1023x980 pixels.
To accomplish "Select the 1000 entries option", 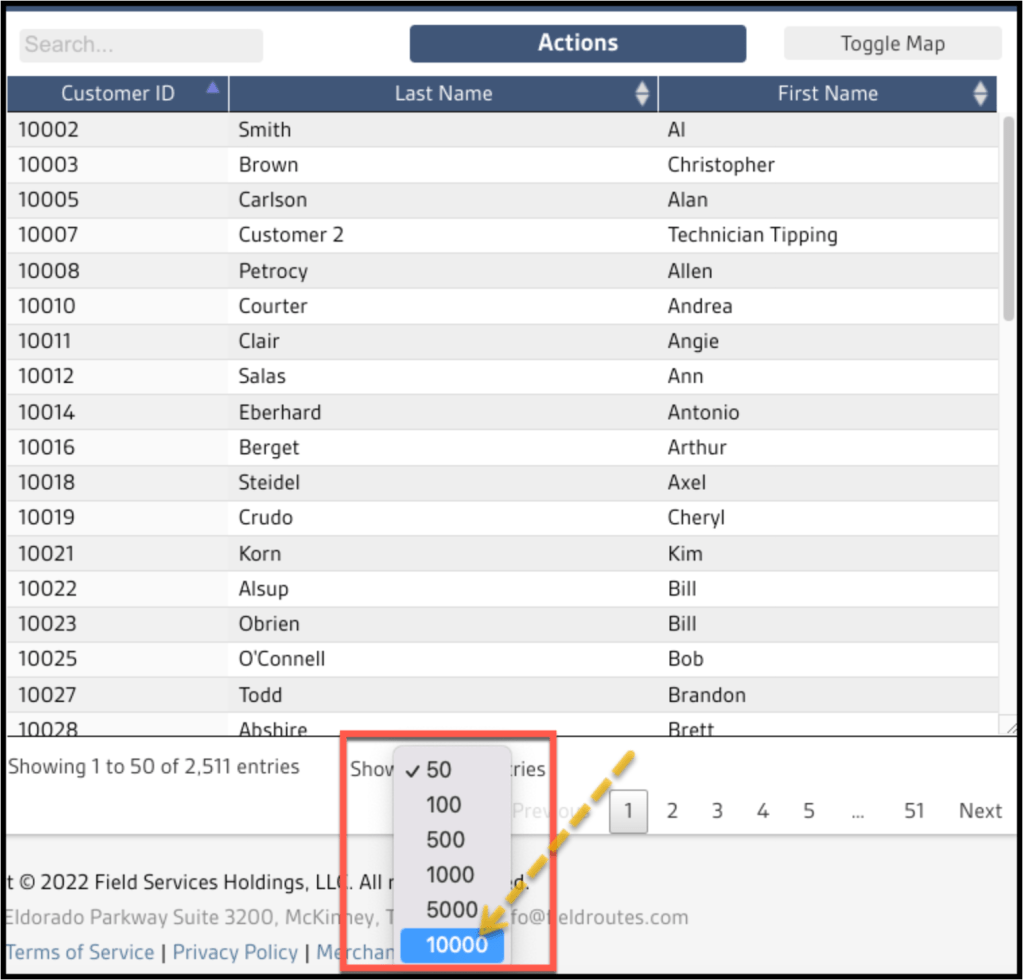I will coord(449,875).
